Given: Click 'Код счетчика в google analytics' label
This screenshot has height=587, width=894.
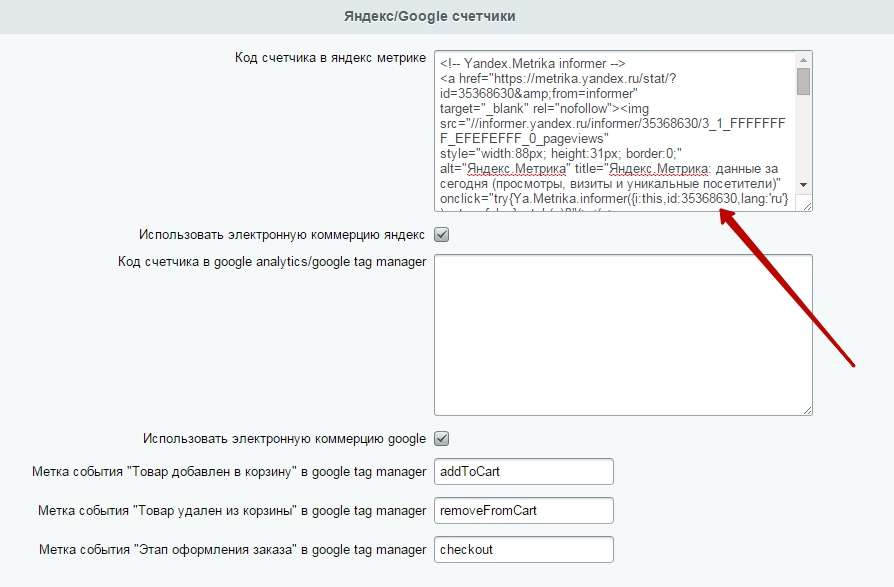Looking at the screenshot, I should tap(272, 262).
